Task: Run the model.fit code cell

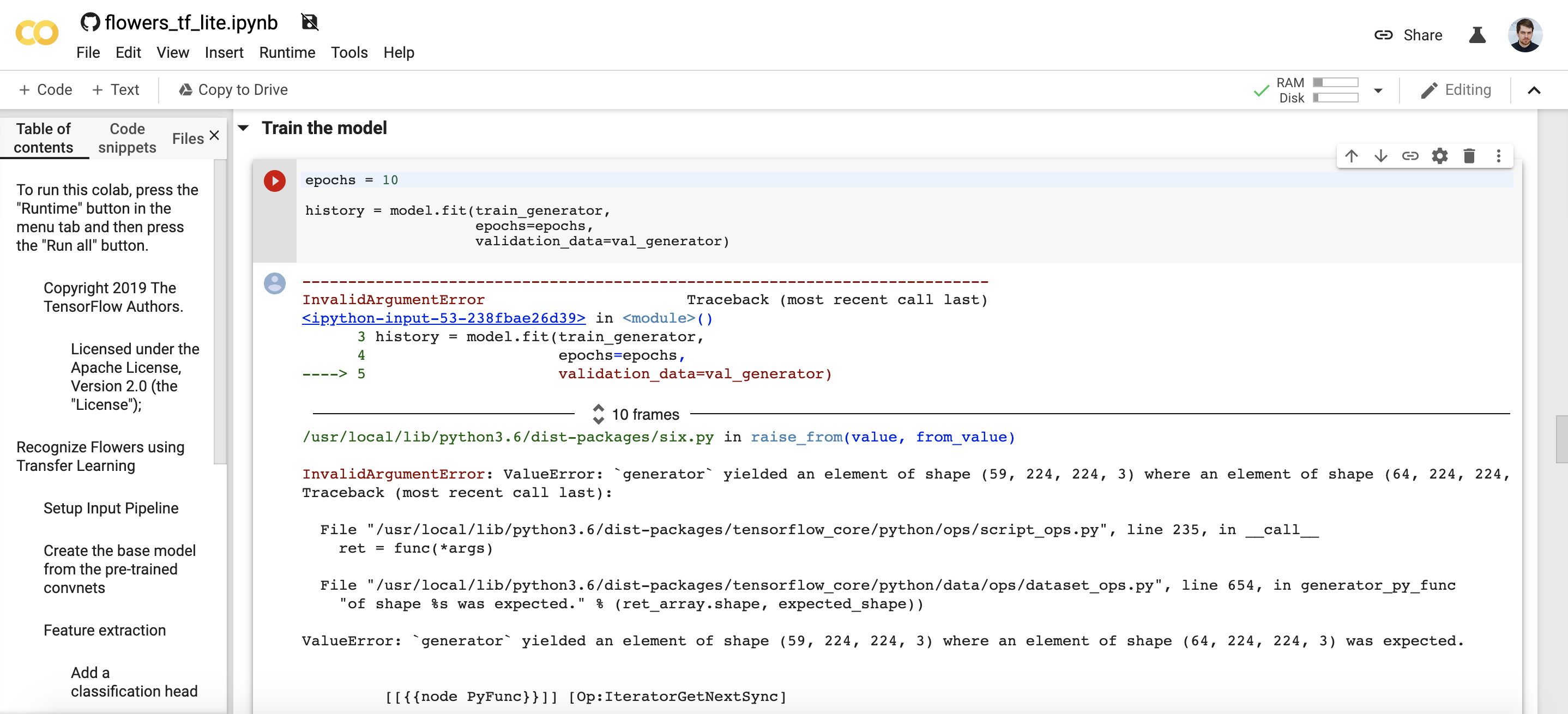Action: [275, 181]
